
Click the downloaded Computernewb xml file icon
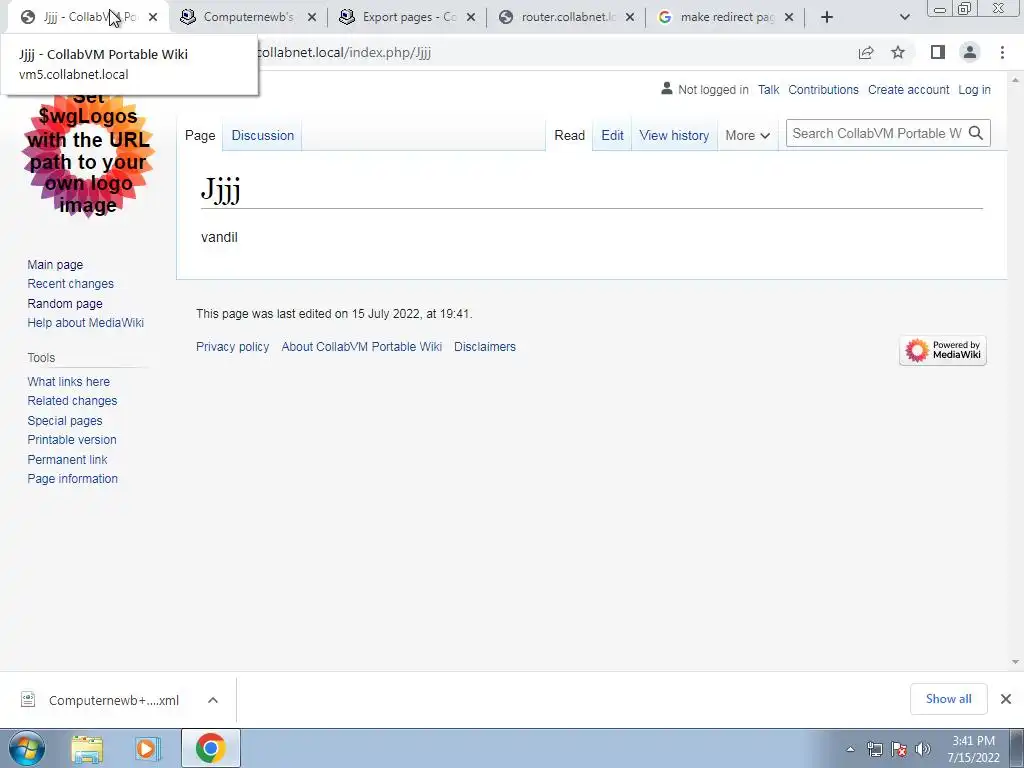point(28,699)
